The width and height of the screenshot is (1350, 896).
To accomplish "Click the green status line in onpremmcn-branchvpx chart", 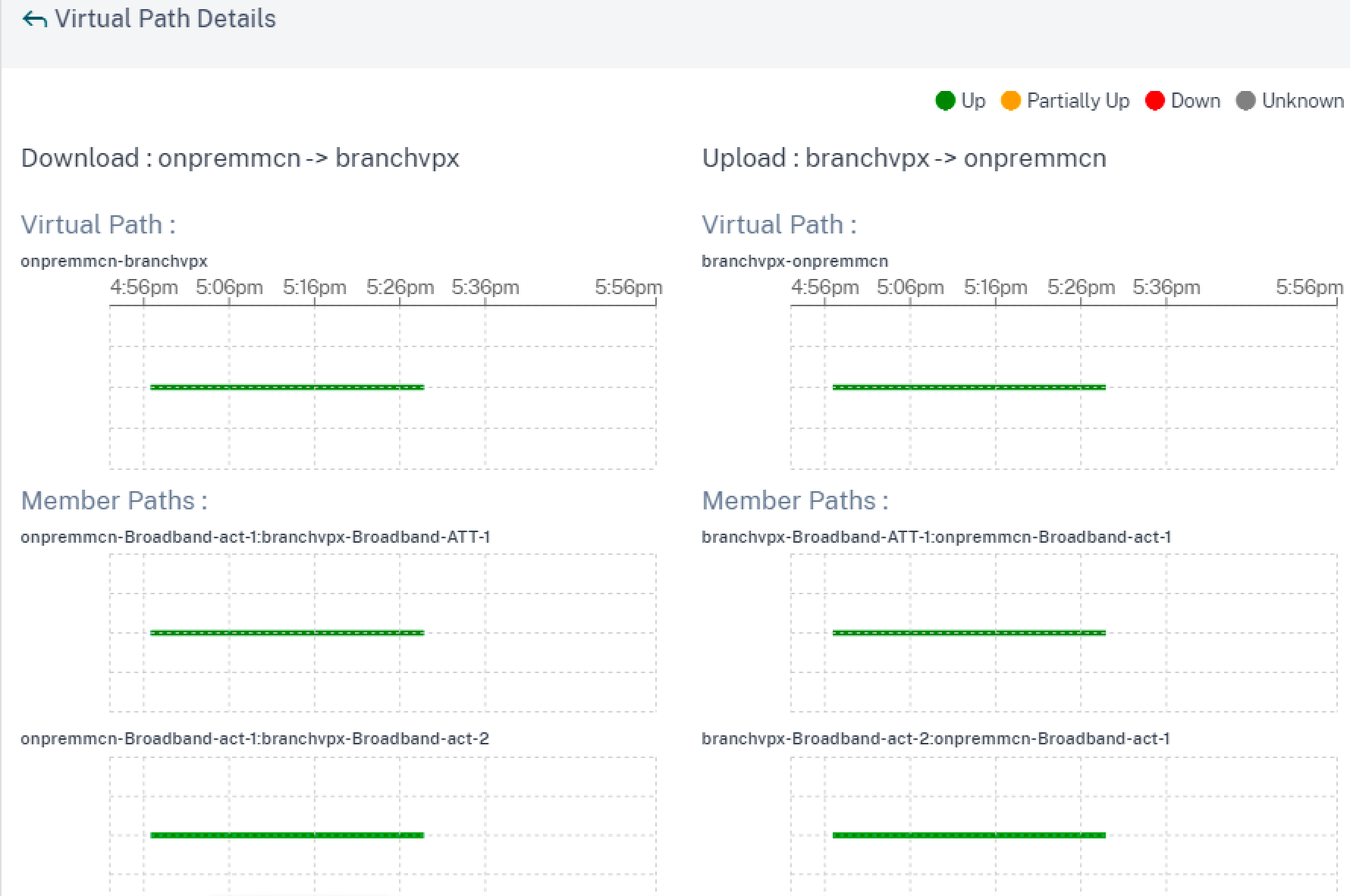I will pos(287,387).
